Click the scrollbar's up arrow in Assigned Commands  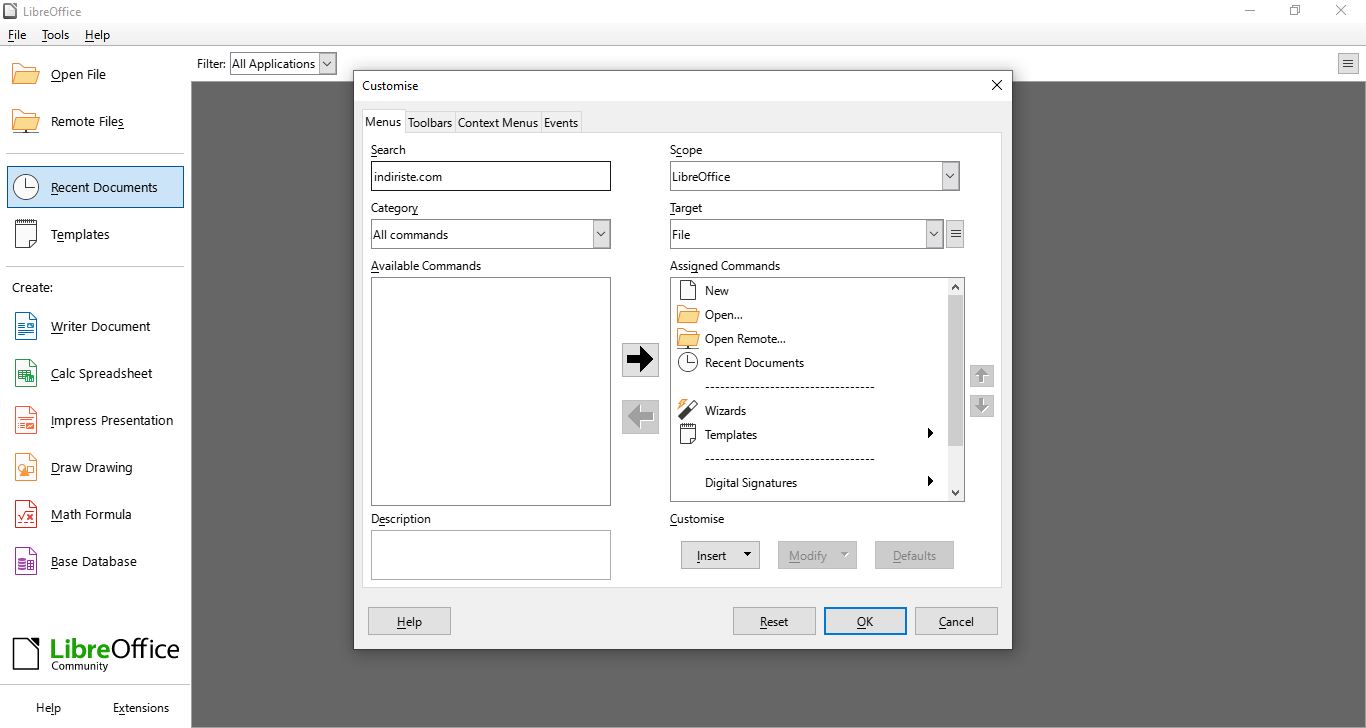pyautogui.click(x=955, y=287)
